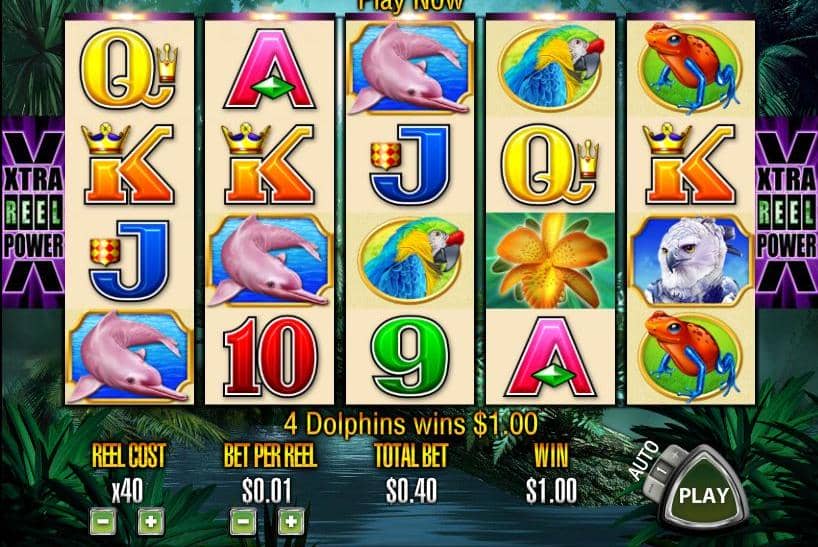
Task: Select the macaw parrot on reel four
Action: tap(550, 68)
